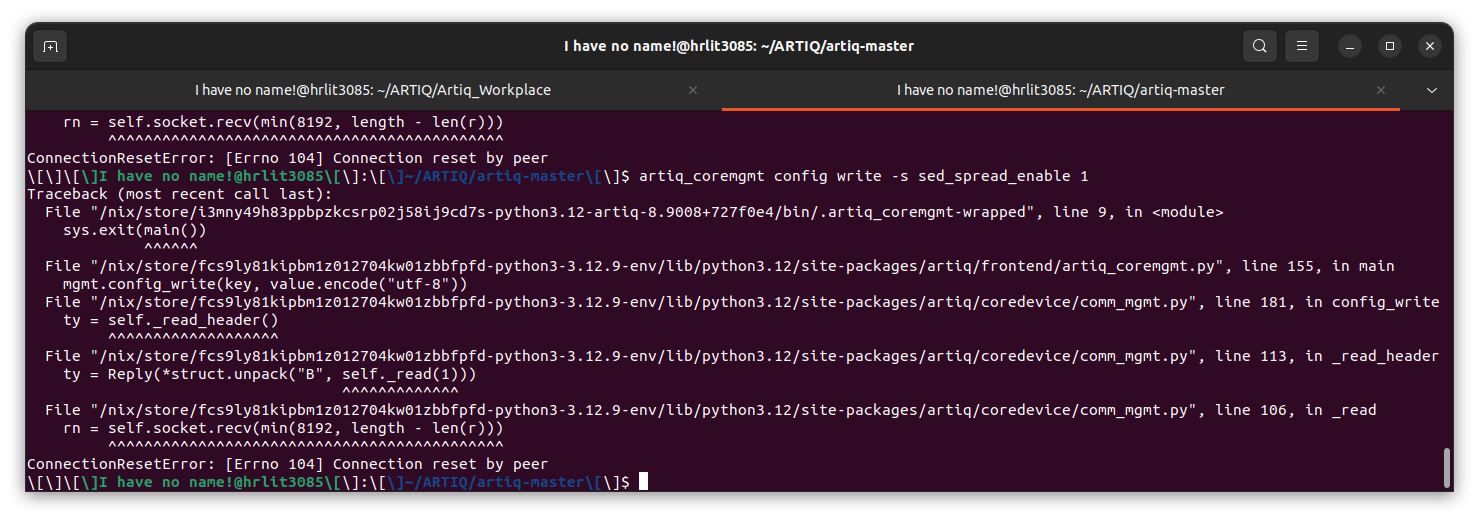Click 'Traceback (most recent call last):' text
The image size is (1479, 520).
(179, 194)
